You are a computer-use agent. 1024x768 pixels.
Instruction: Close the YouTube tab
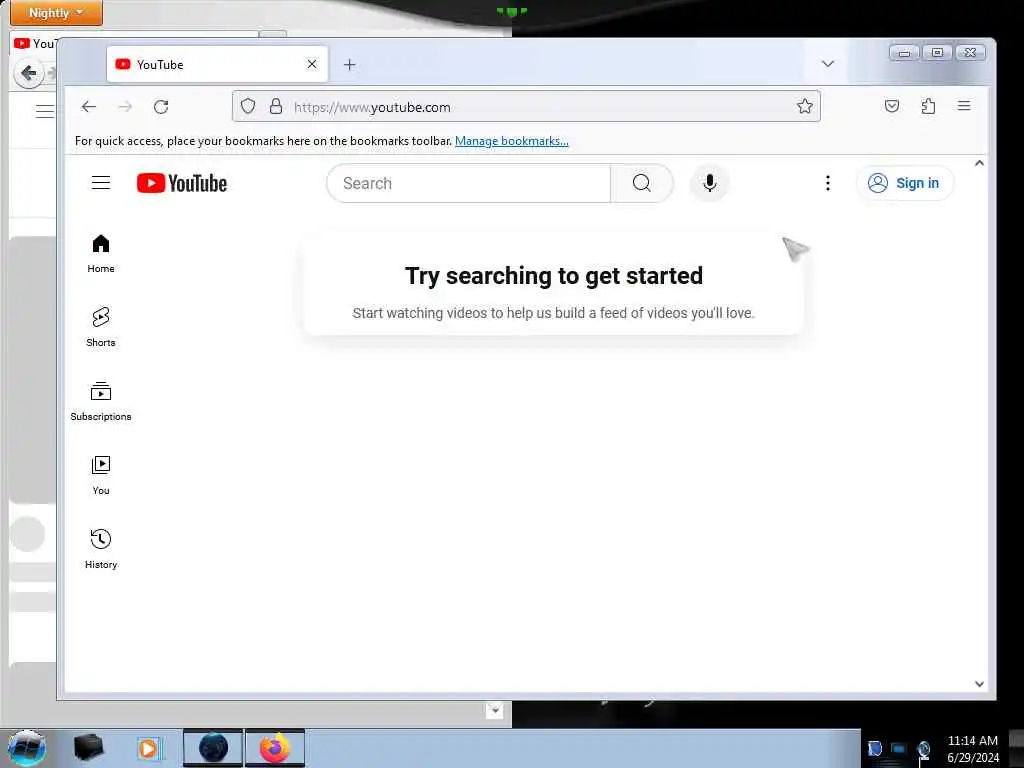click(312, 64)
